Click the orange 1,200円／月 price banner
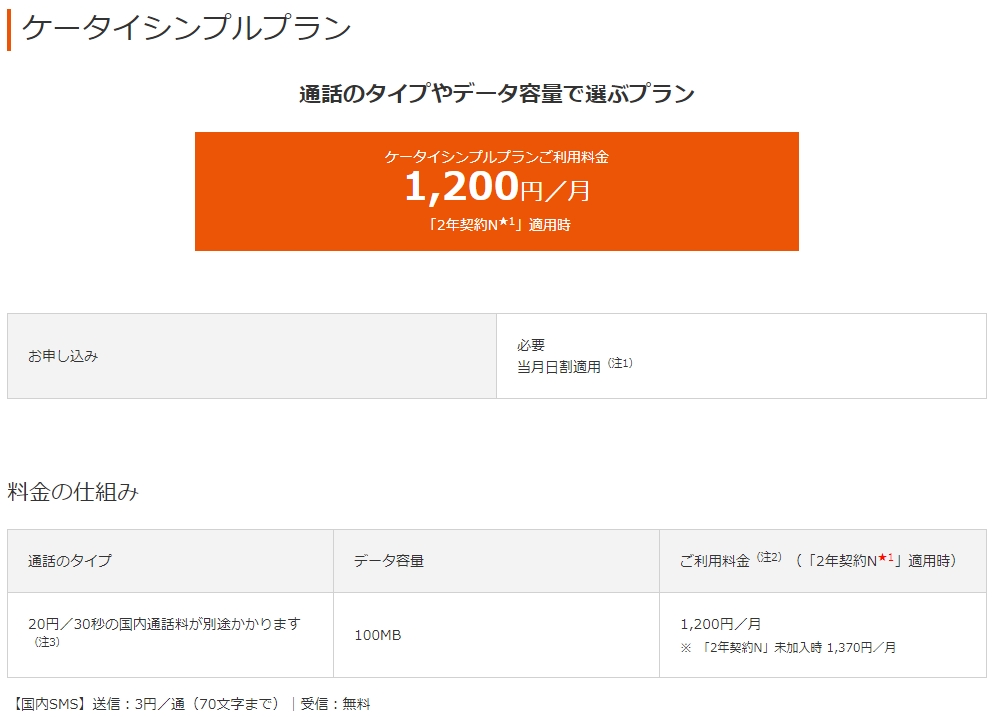This screenshot has width=995, height=717. [x=496, y=191]
